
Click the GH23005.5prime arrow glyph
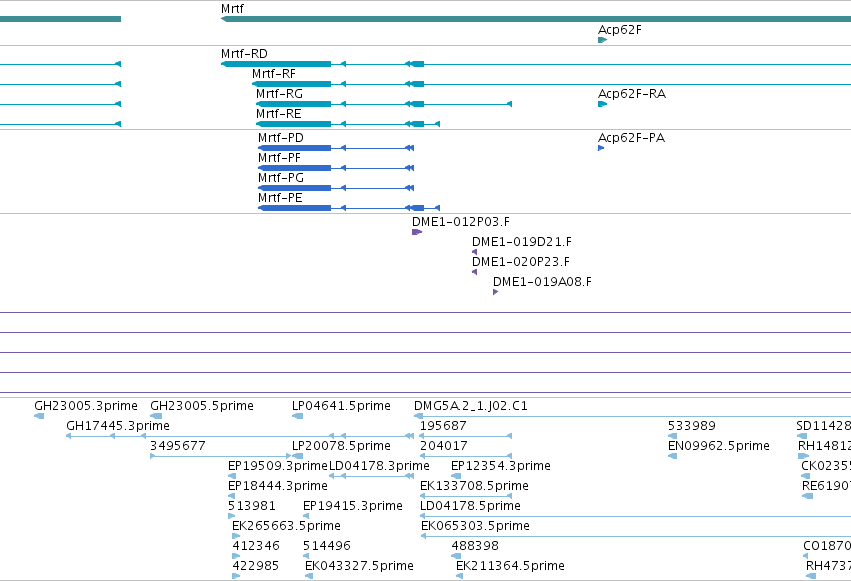156,416
